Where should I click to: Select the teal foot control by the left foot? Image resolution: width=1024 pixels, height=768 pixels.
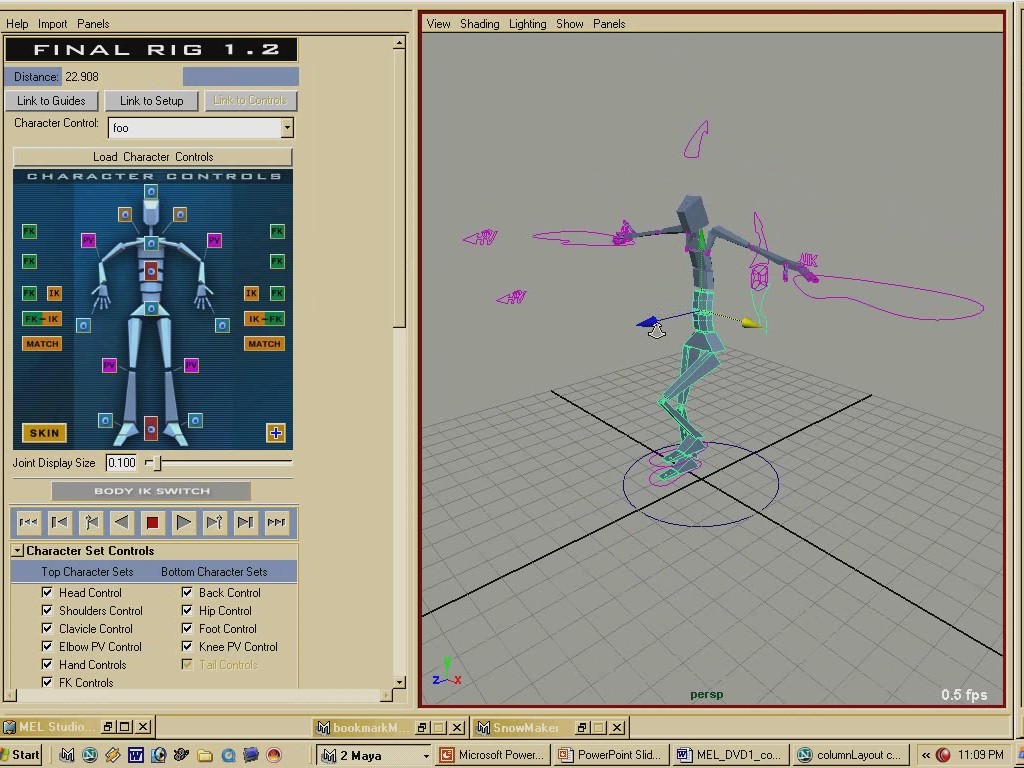[x=105, y=421]
